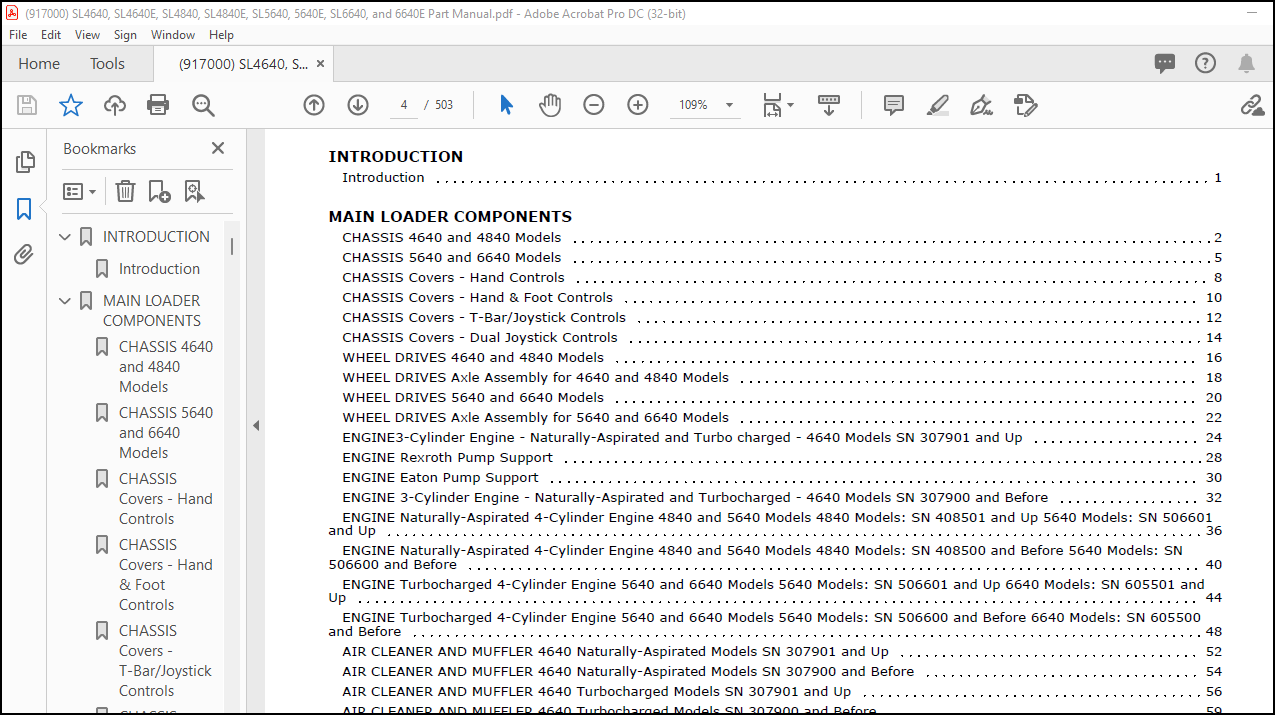Image resolution: width=1275 pixels, height=715 pixels.
Task: Close the Bookmarks panel
Action: pos(218,148)
